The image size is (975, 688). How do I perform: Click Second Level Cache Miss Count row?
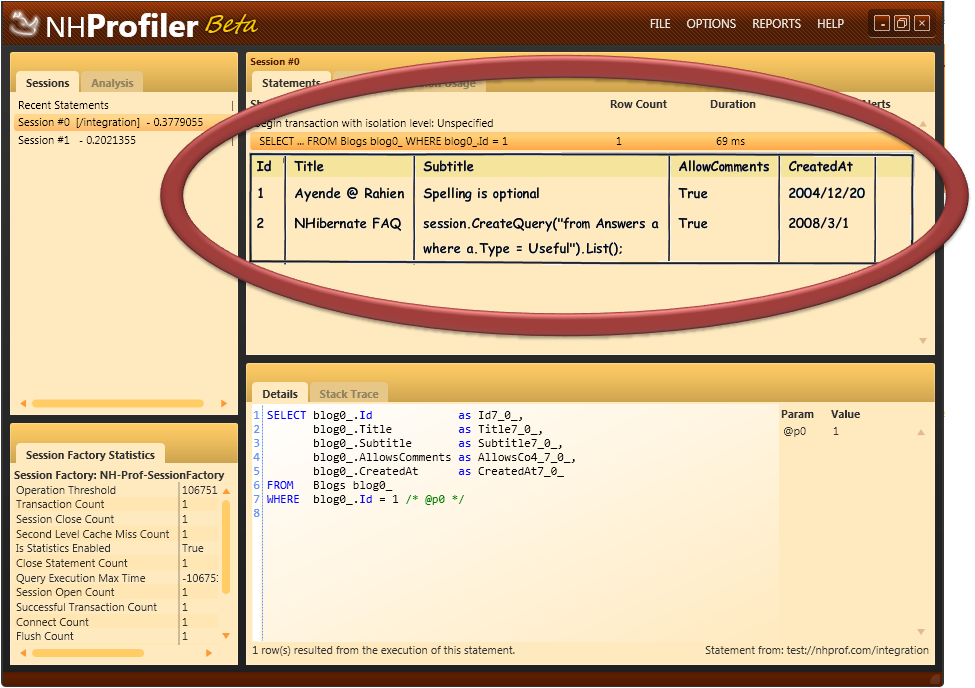pyautogui.click(x=117, y=534)
